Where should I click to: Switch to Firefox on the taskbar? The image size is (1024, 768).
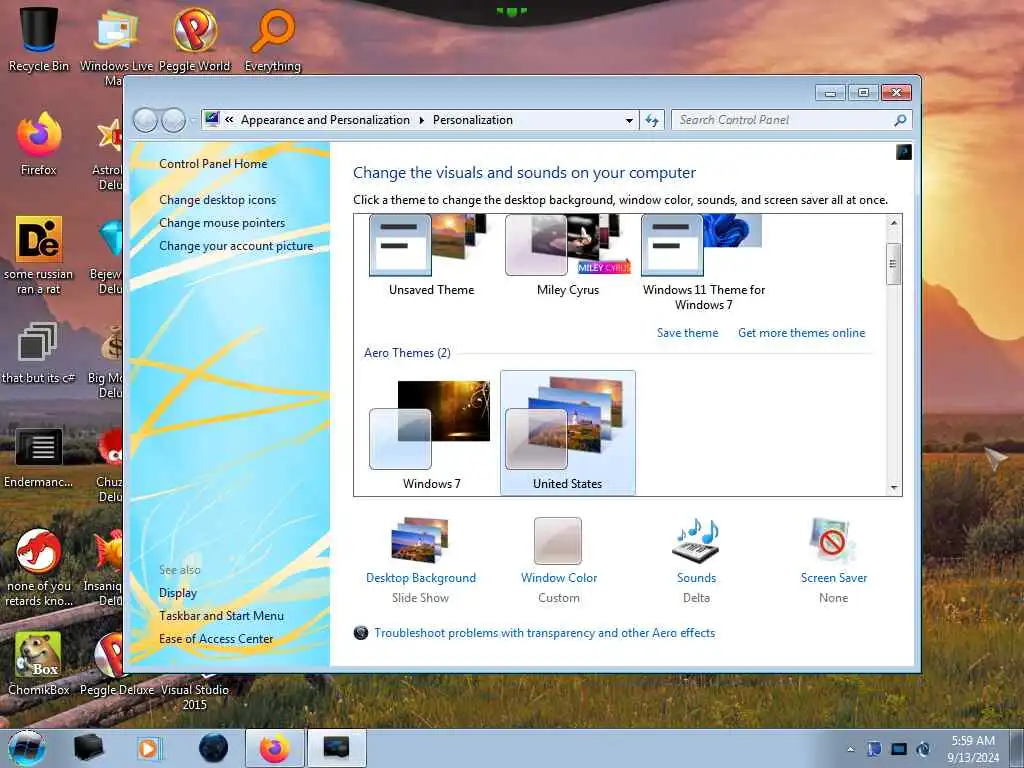point(275,748)
